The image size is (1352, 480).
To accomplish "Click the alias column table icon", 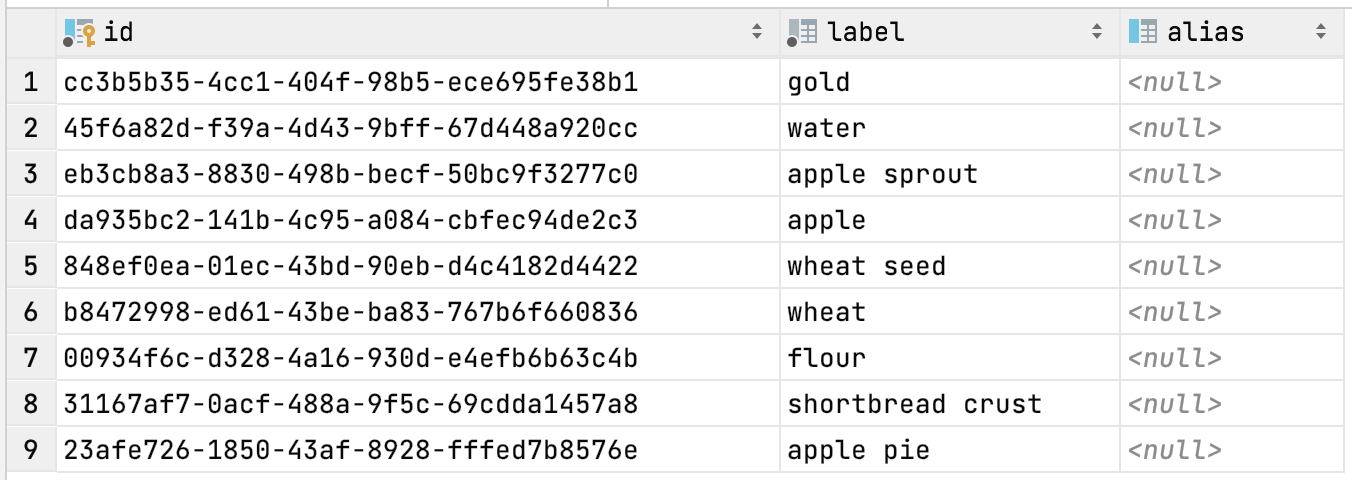I will click(1142, 33).
